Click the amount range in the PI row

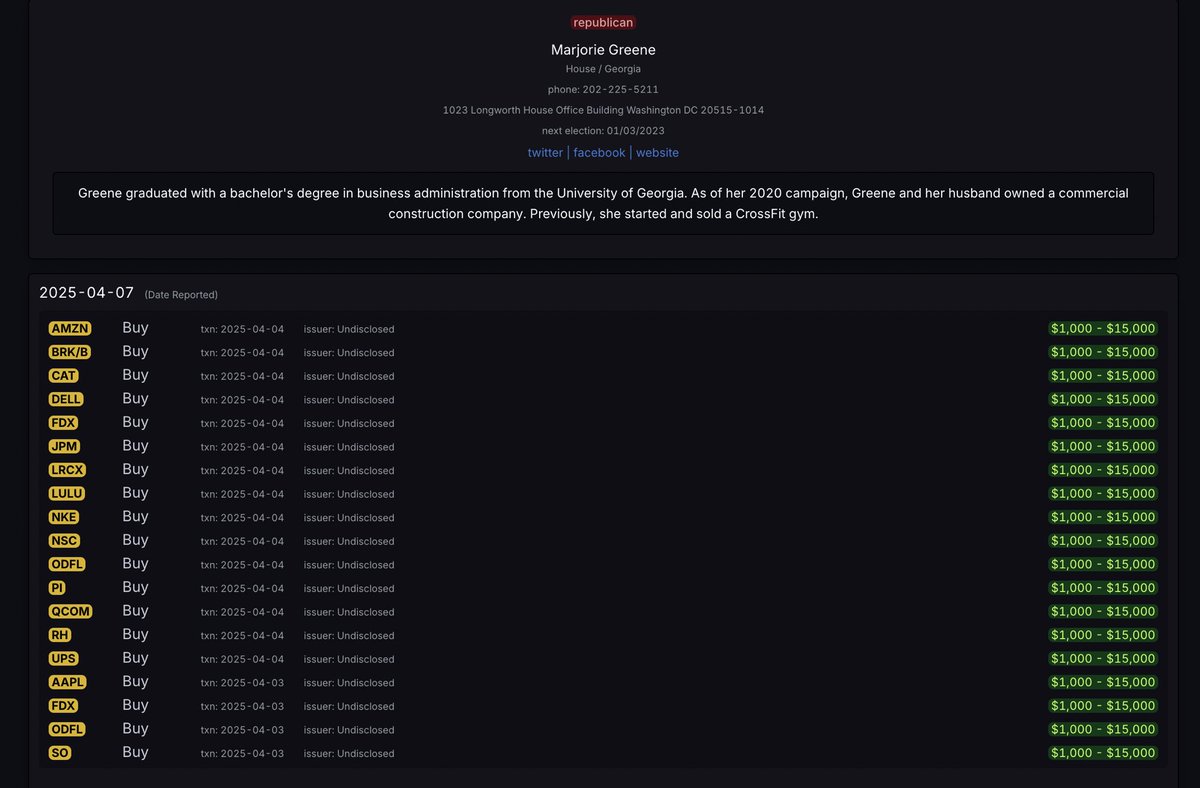(1103, 588)
